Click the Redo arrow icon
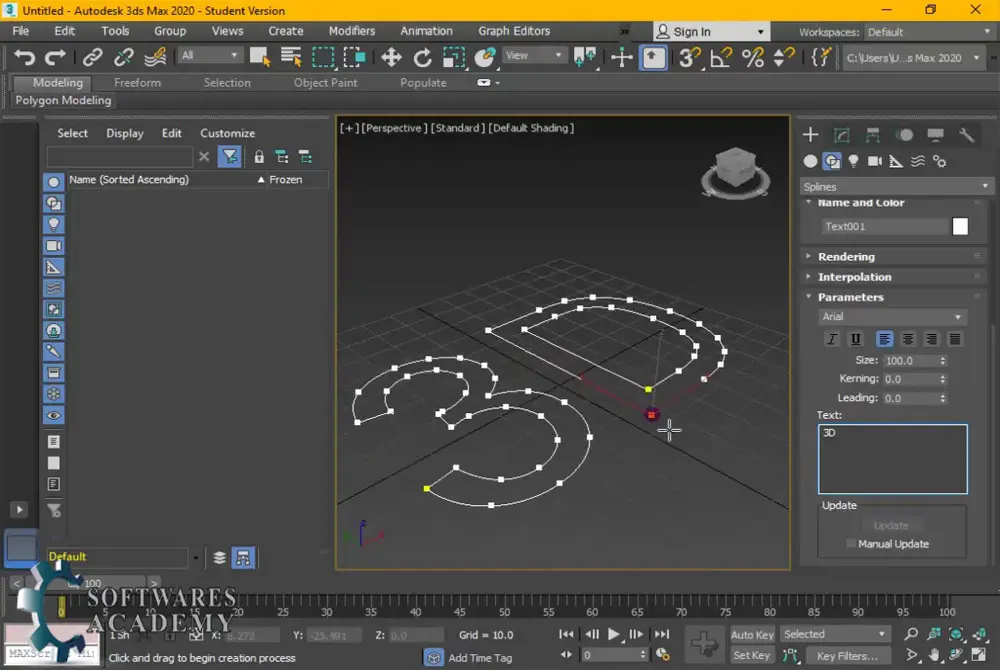This screenshot has height=670, width=1000. coord(55,57)
